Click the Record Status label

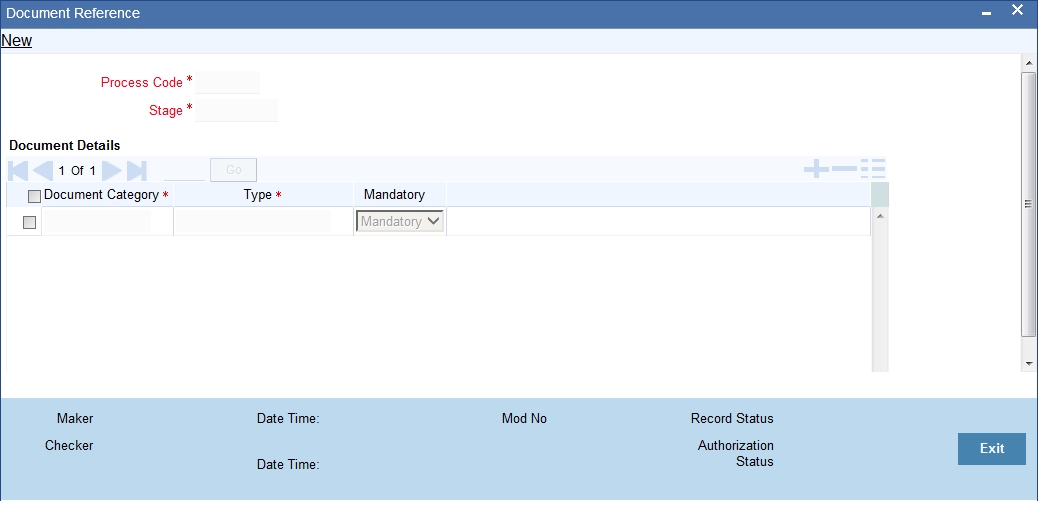(732, 419)
